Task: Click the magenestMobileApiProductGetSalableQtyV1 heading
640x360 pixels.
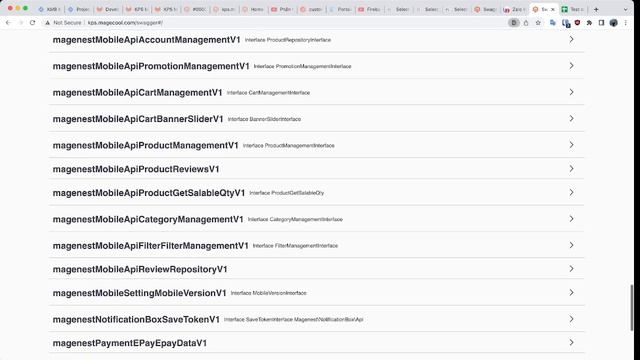Action: pos(149,193)
